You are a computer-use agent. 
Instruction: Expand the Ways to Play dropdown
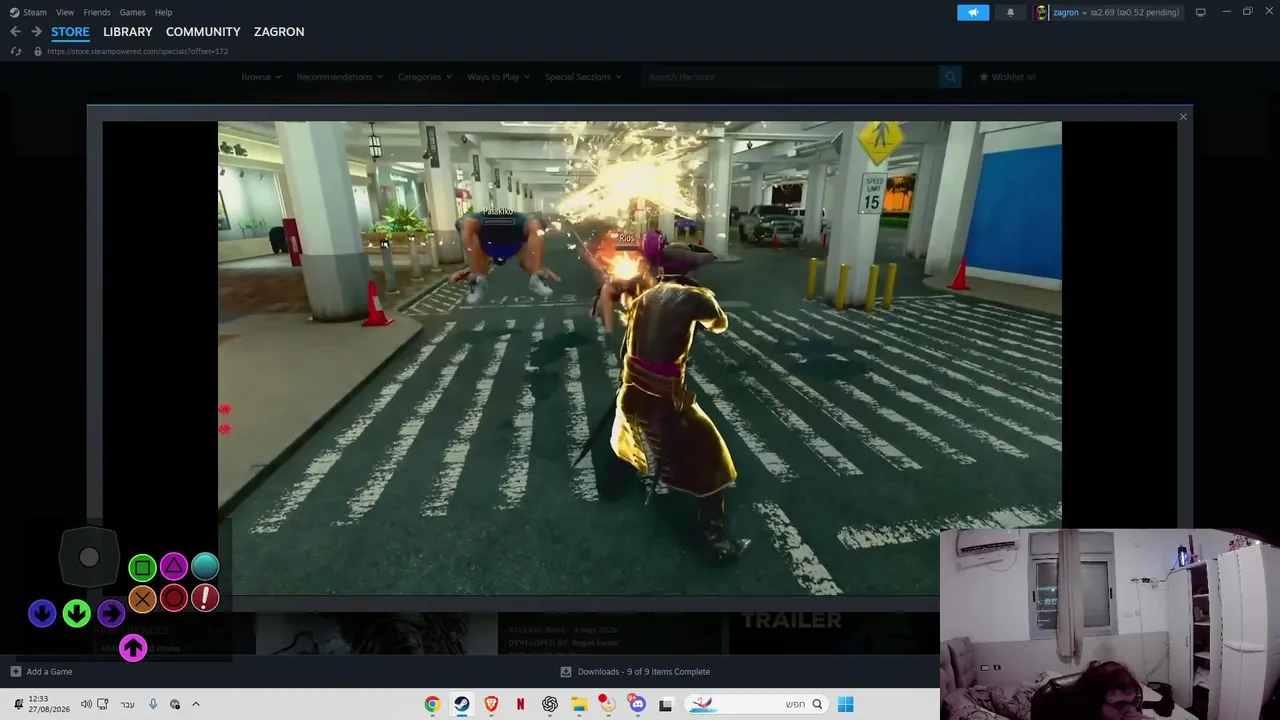pos(499,77)
